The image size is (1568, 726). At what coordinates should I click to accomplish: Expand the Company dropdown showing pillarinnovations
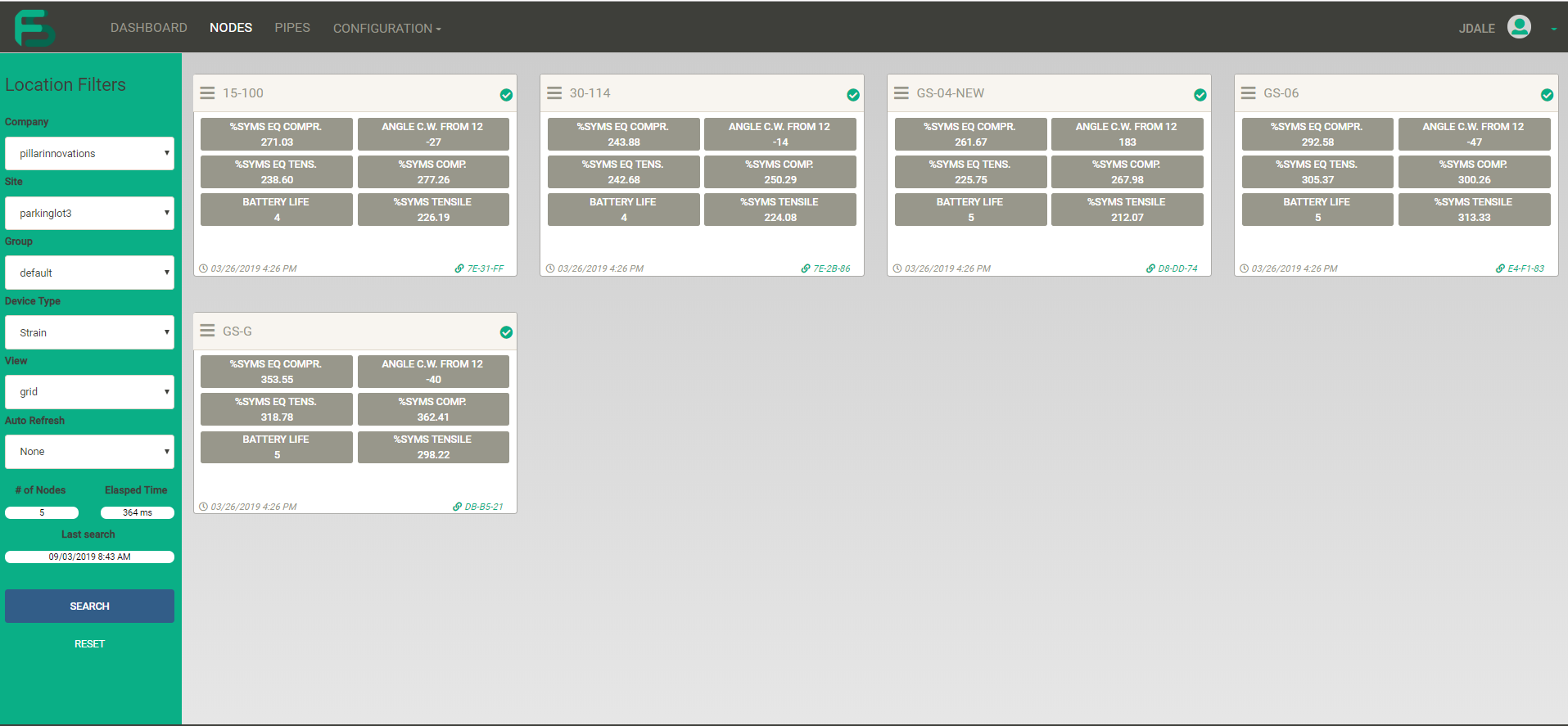[89, 154]
